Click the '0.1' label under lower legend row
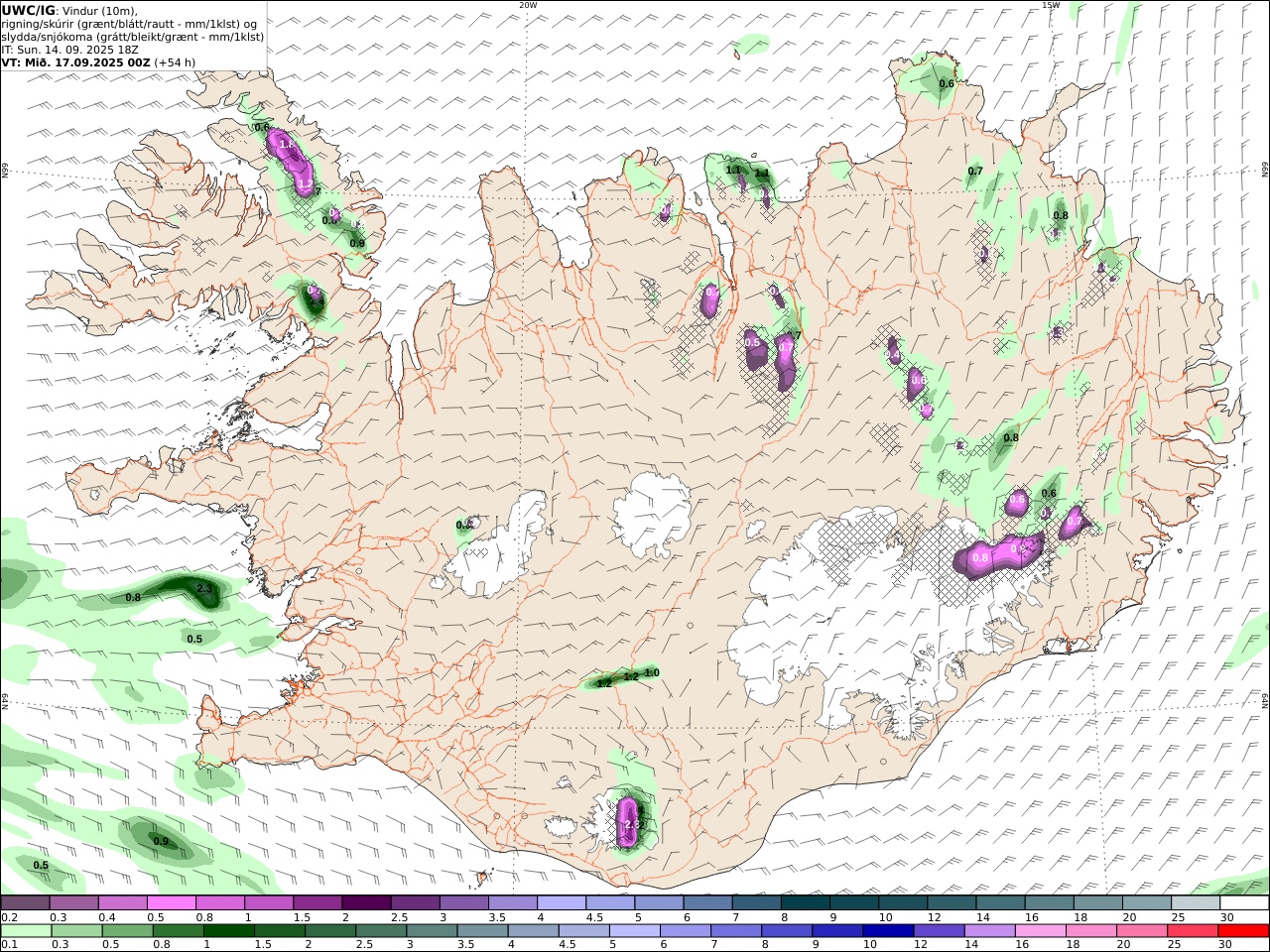This screenshot has height=952, width=1270. 8,945
